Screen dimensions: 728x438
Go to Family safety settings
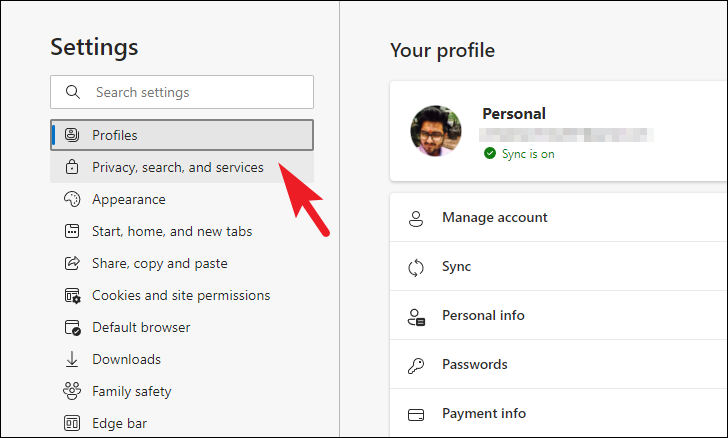click(x=182, y=392)
